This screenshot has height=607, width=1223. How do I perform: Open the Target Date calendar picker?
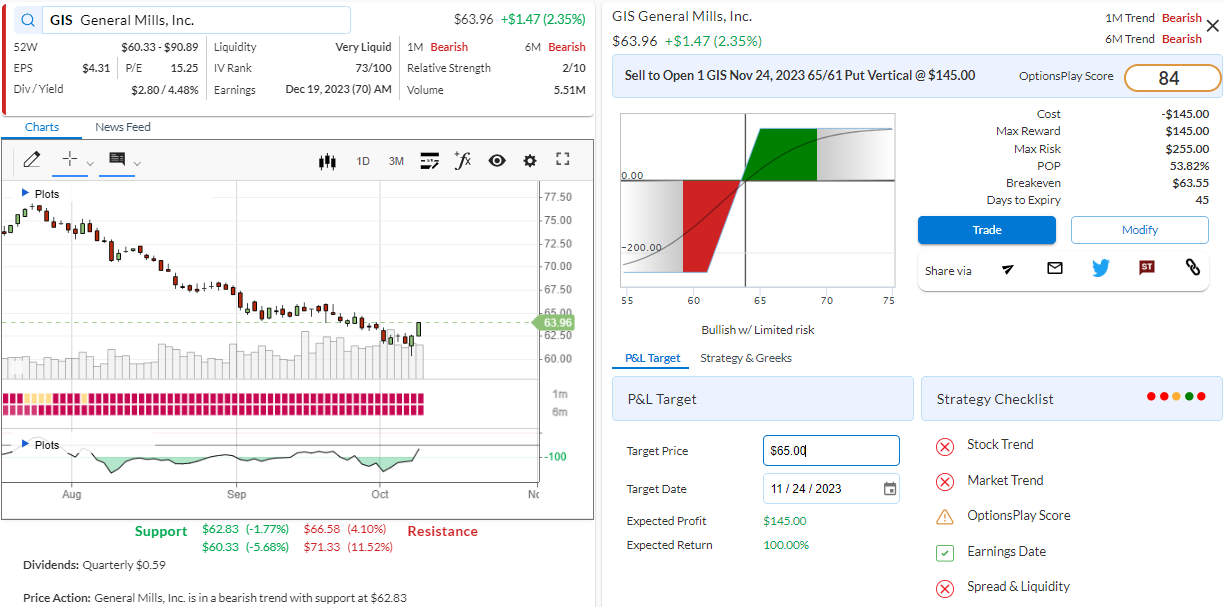pos(890,489)
